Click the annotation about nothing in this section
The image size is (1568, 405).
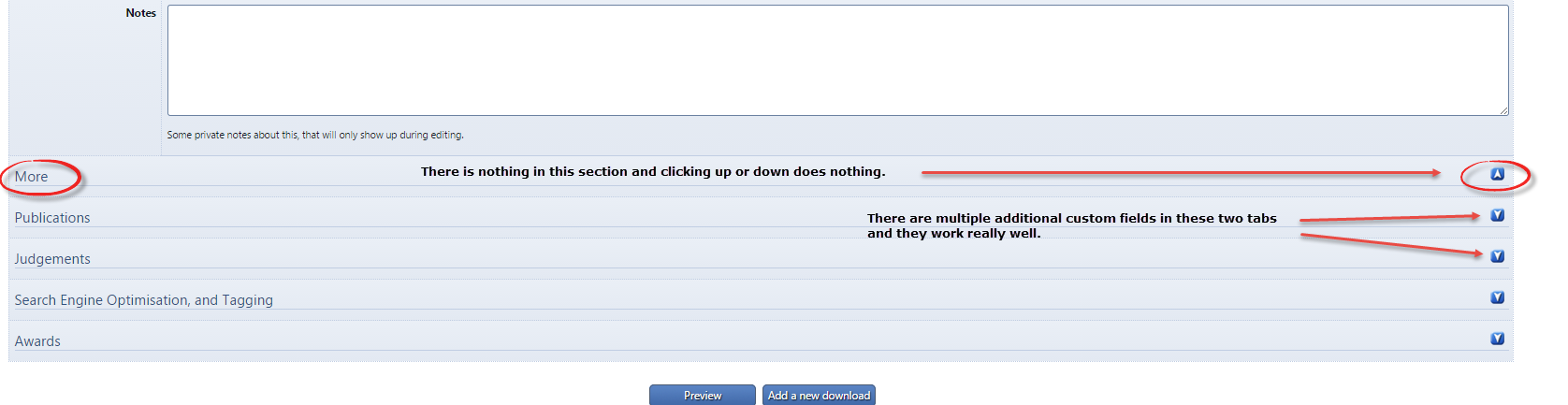point(653,172)
